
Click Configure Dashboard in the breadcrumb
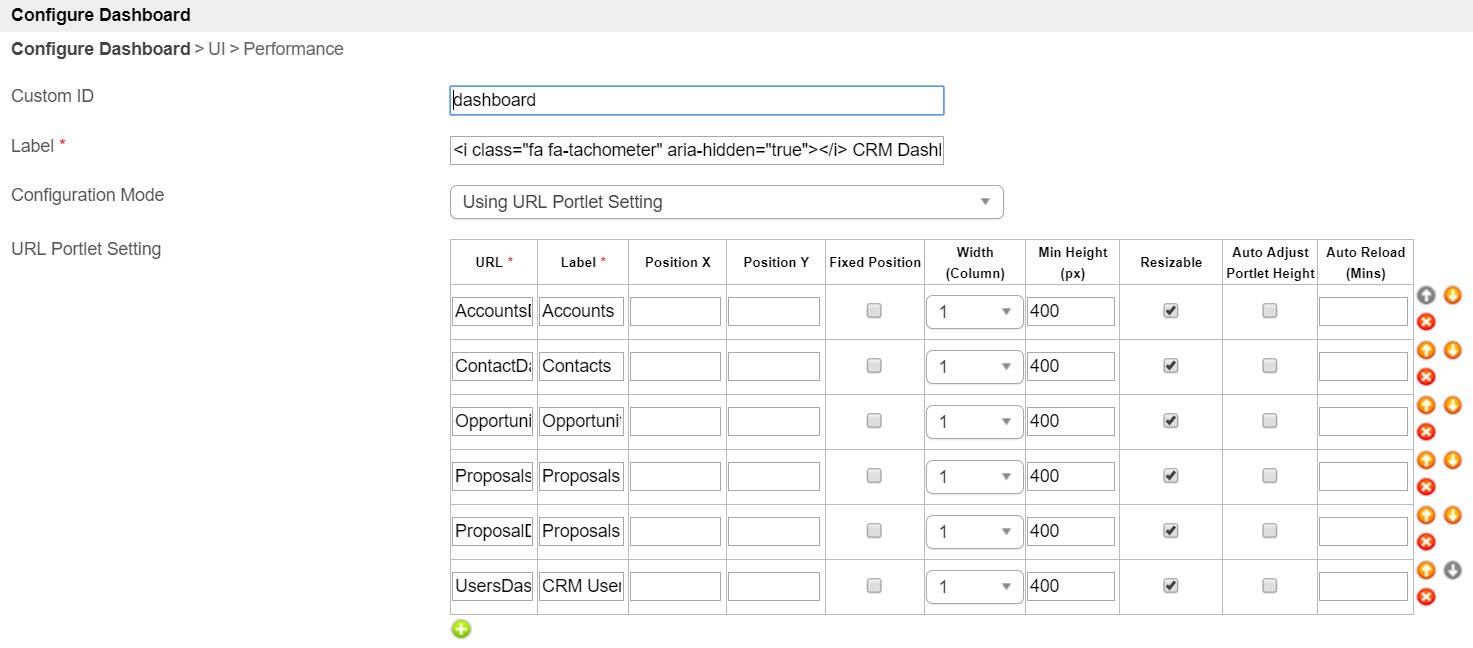pyautogui.click(x=100, y=49)
